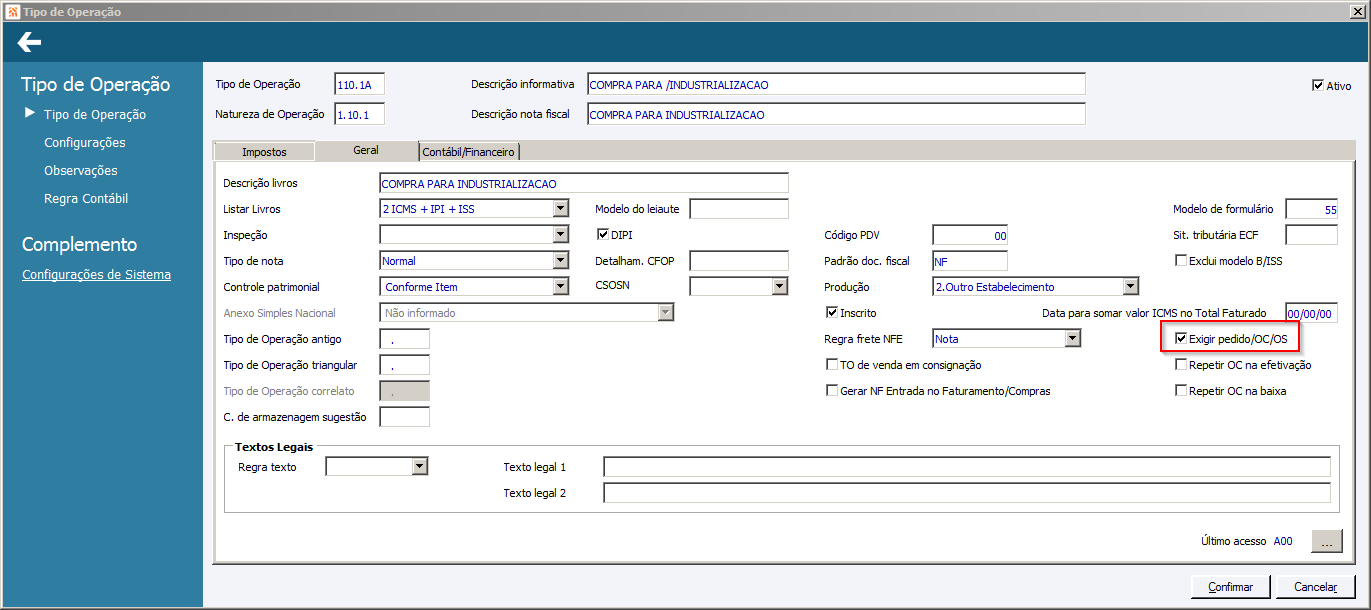Open the Produção dropdown
Screen dimensions: 1371x610
(x=1130, y=287)
